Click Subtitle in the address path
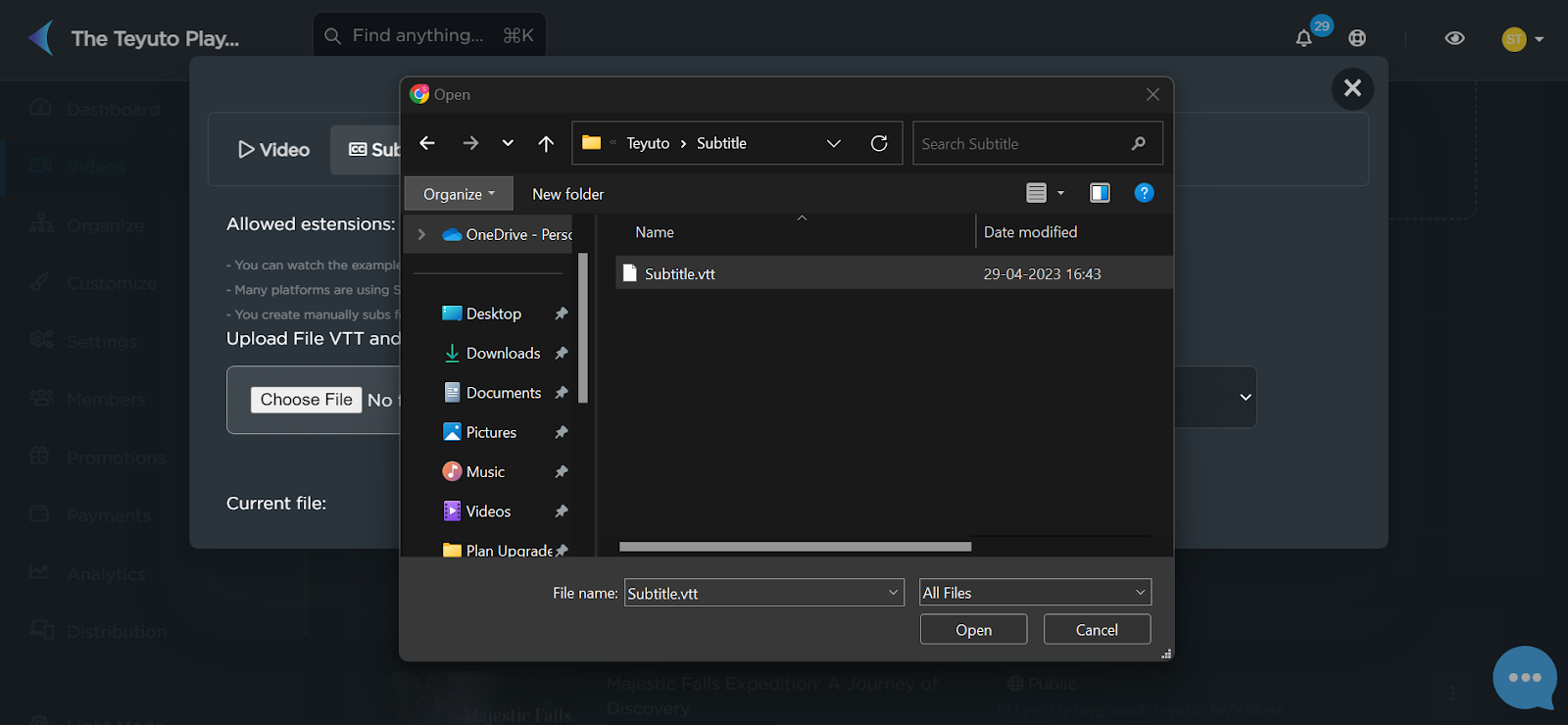This screenshot has width=1568, height=725. coord(721,143)
